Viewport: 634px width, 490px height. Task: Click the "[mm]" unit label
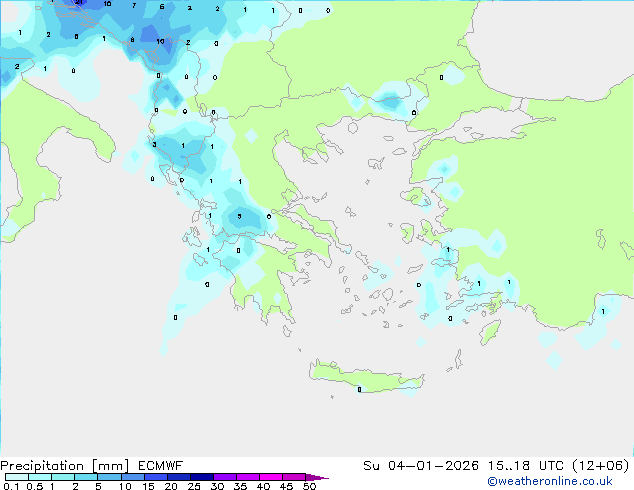(110, 466)
